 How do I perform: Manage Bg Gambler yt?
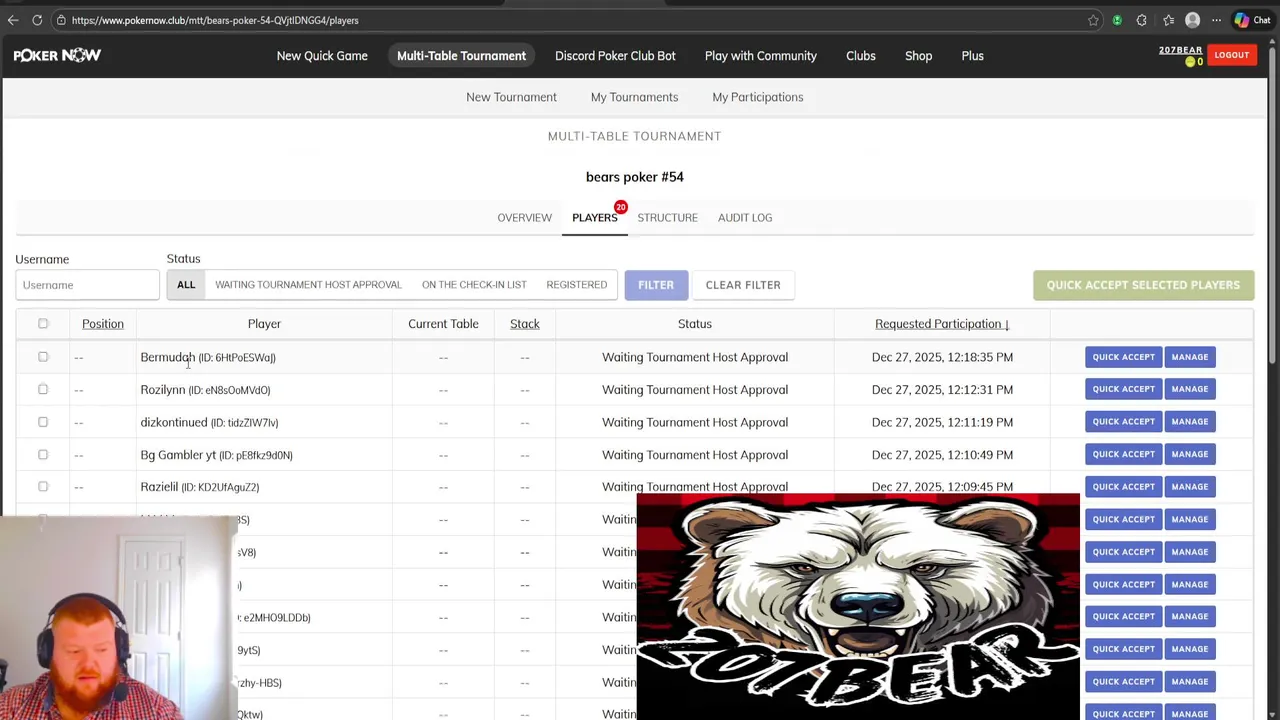coord(1189,454)
